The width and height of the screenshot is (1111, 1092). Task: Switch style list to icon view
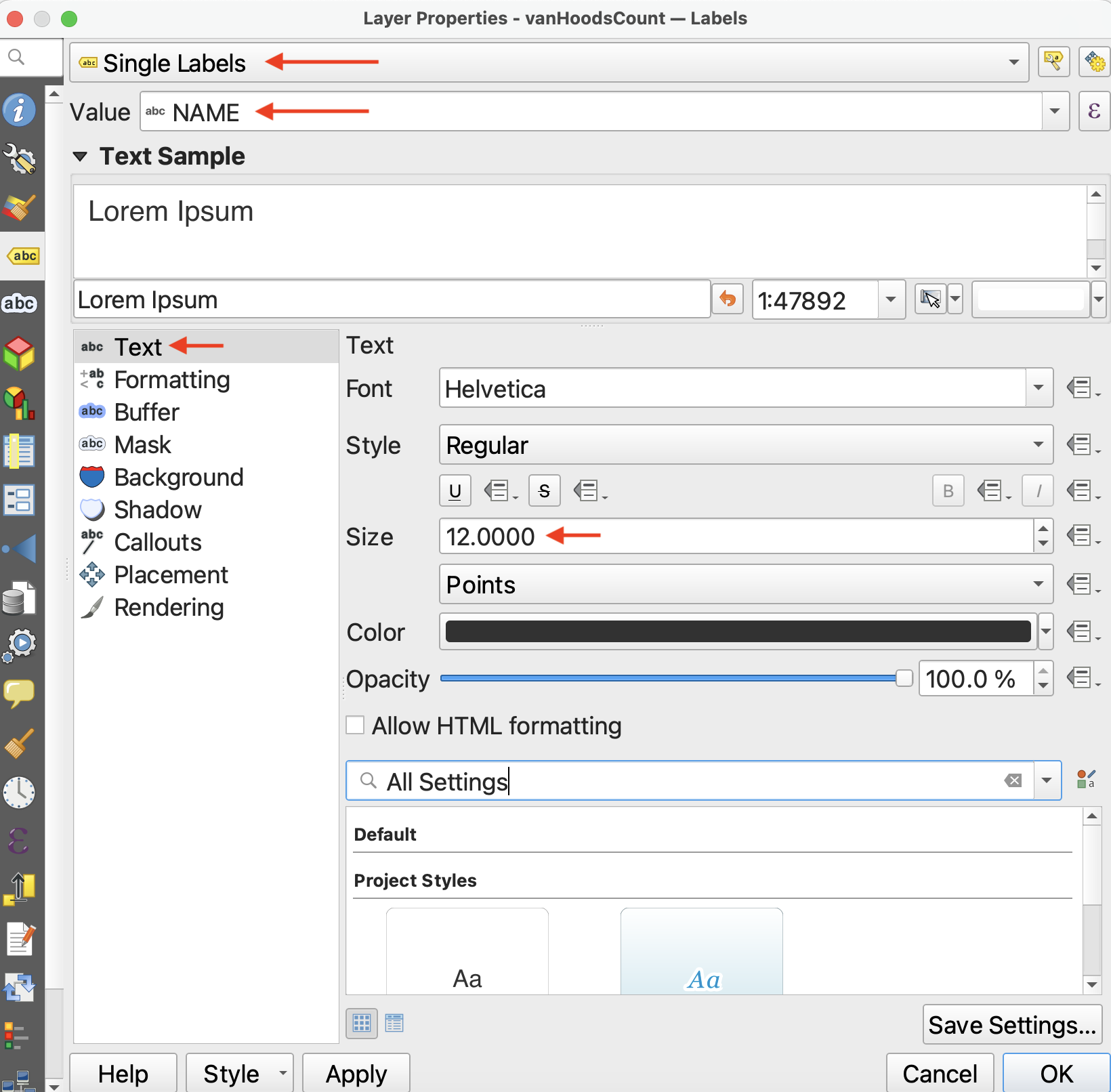[x=362, y=1023]
